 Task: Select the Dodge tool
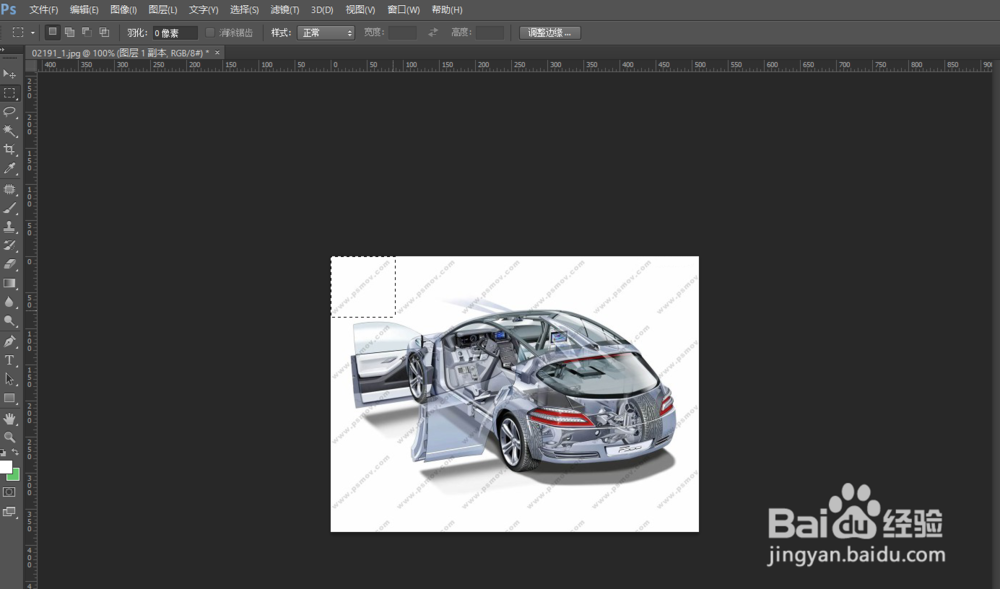coord(10,321)
